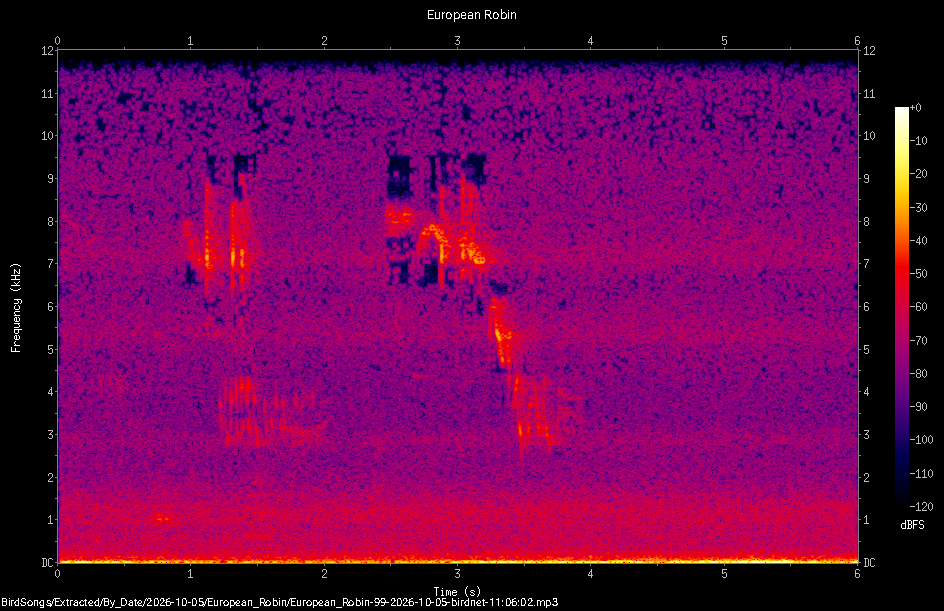Click the "-30" label on the color scale

tap(918, 207)
